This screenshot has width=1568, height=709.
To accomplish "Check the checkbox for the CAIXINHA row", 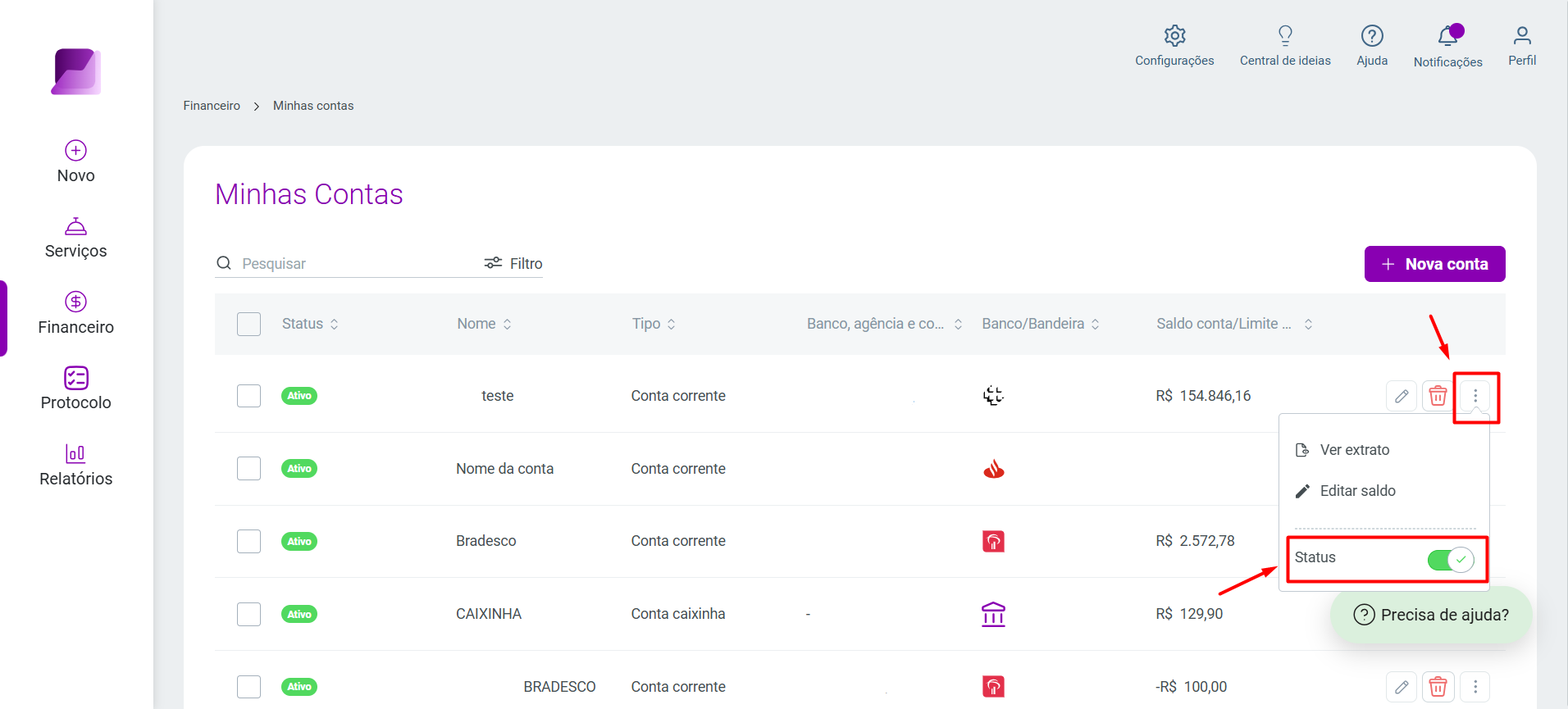I will [248, 614].
